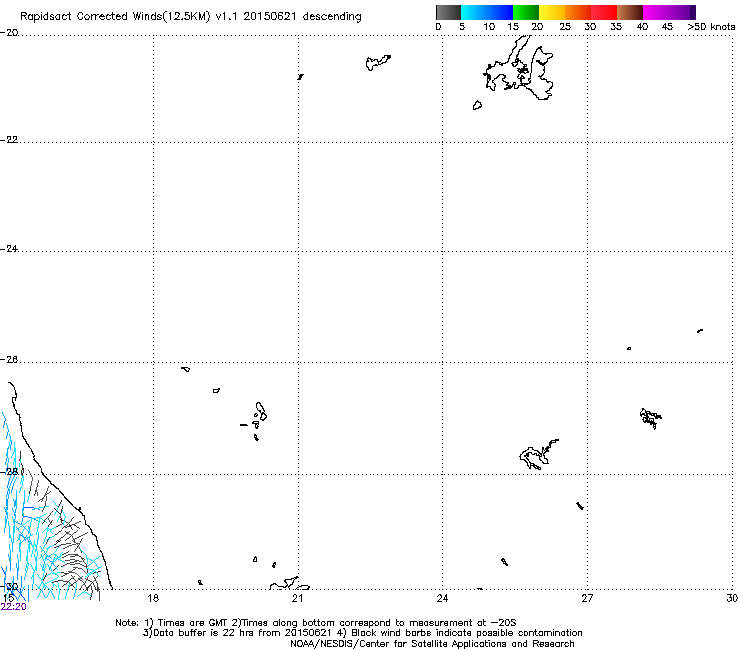Image resolution: width=740 pixels, height=650 pixels.
Task: Click the '-26' latitude label
Action: click(x=9, y=360)
